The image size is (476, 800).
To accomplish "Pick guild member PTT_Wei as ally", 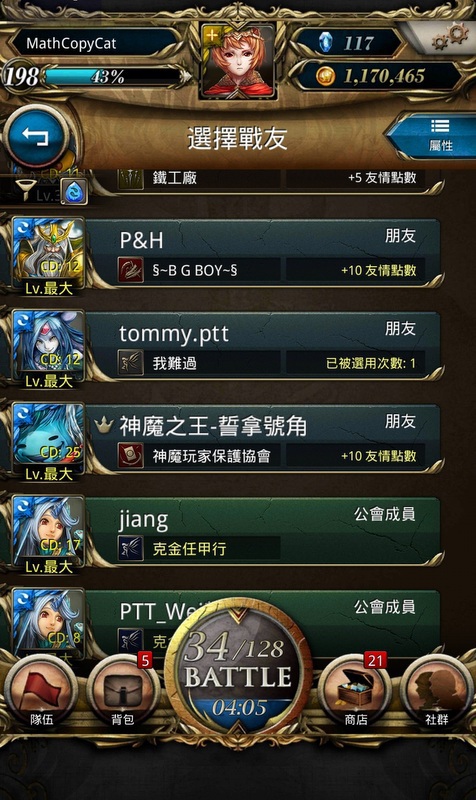I will (x=262, y=622).
